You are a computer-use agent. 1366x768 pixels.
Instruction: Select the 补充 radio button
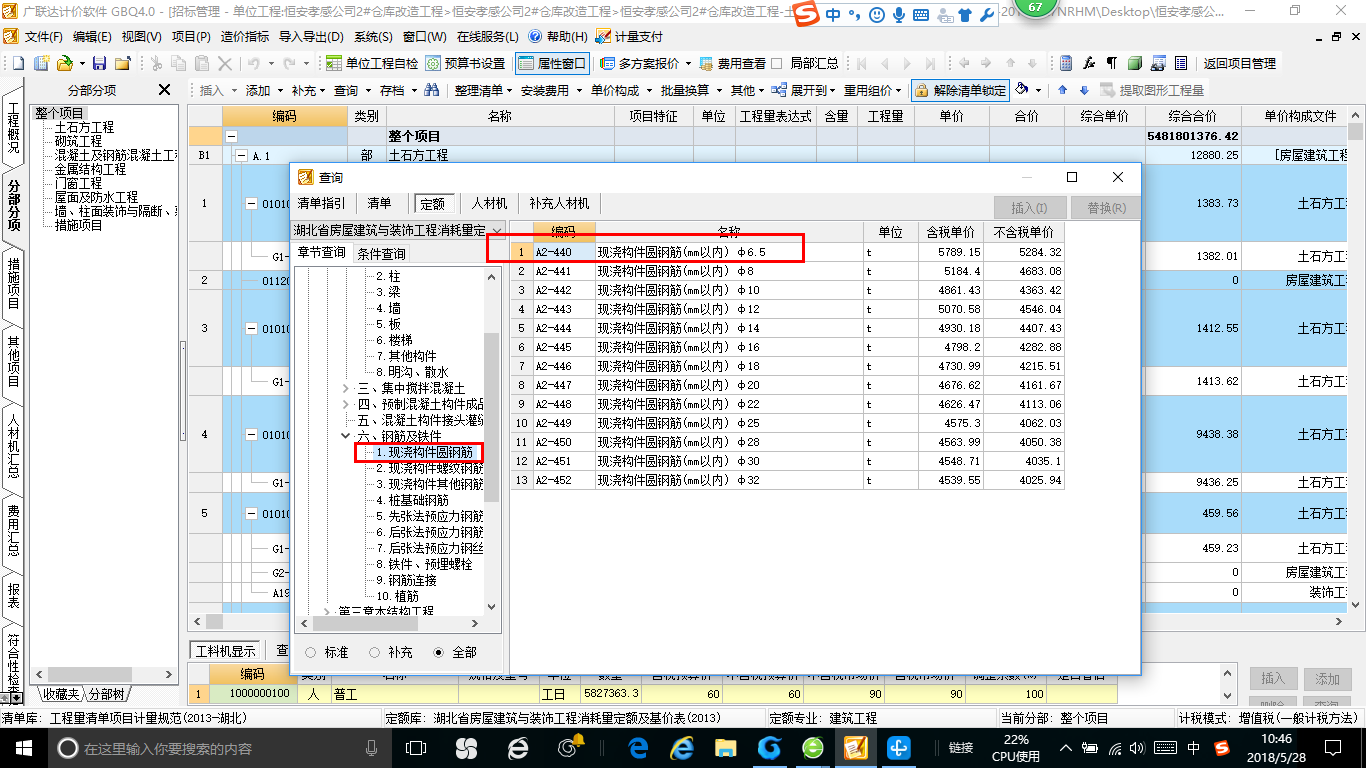tap(374, 652)
